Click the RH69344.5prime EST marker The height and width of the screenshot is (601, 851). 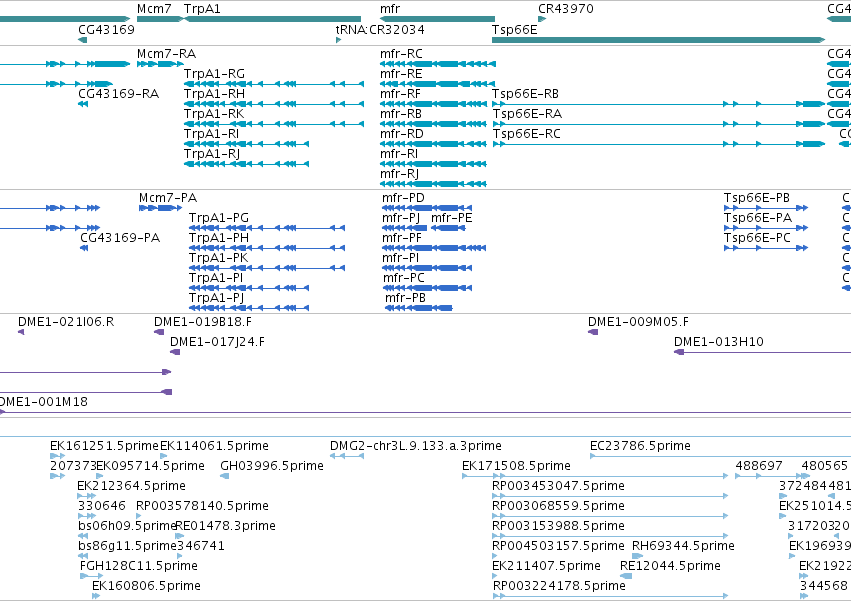click(x=638, y=556)
